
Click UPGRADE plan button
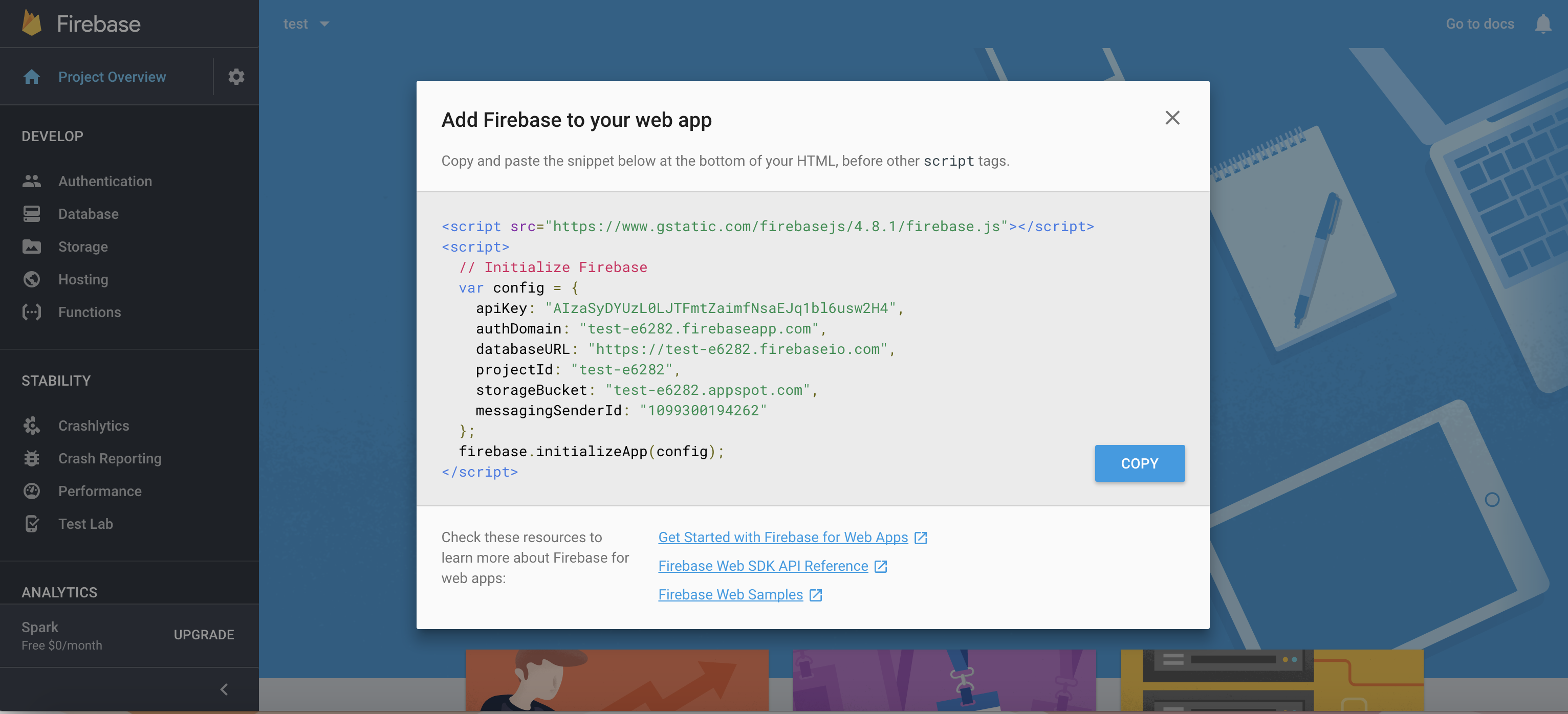pyautogui.click(x=204, y=634)
